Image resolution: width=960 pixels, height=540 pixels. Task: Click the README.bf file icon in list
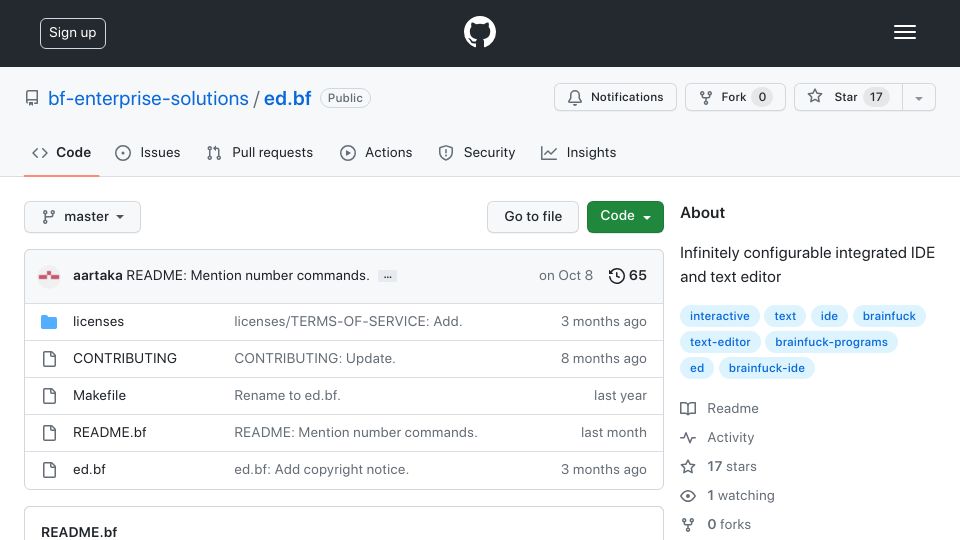coord(50,433)
